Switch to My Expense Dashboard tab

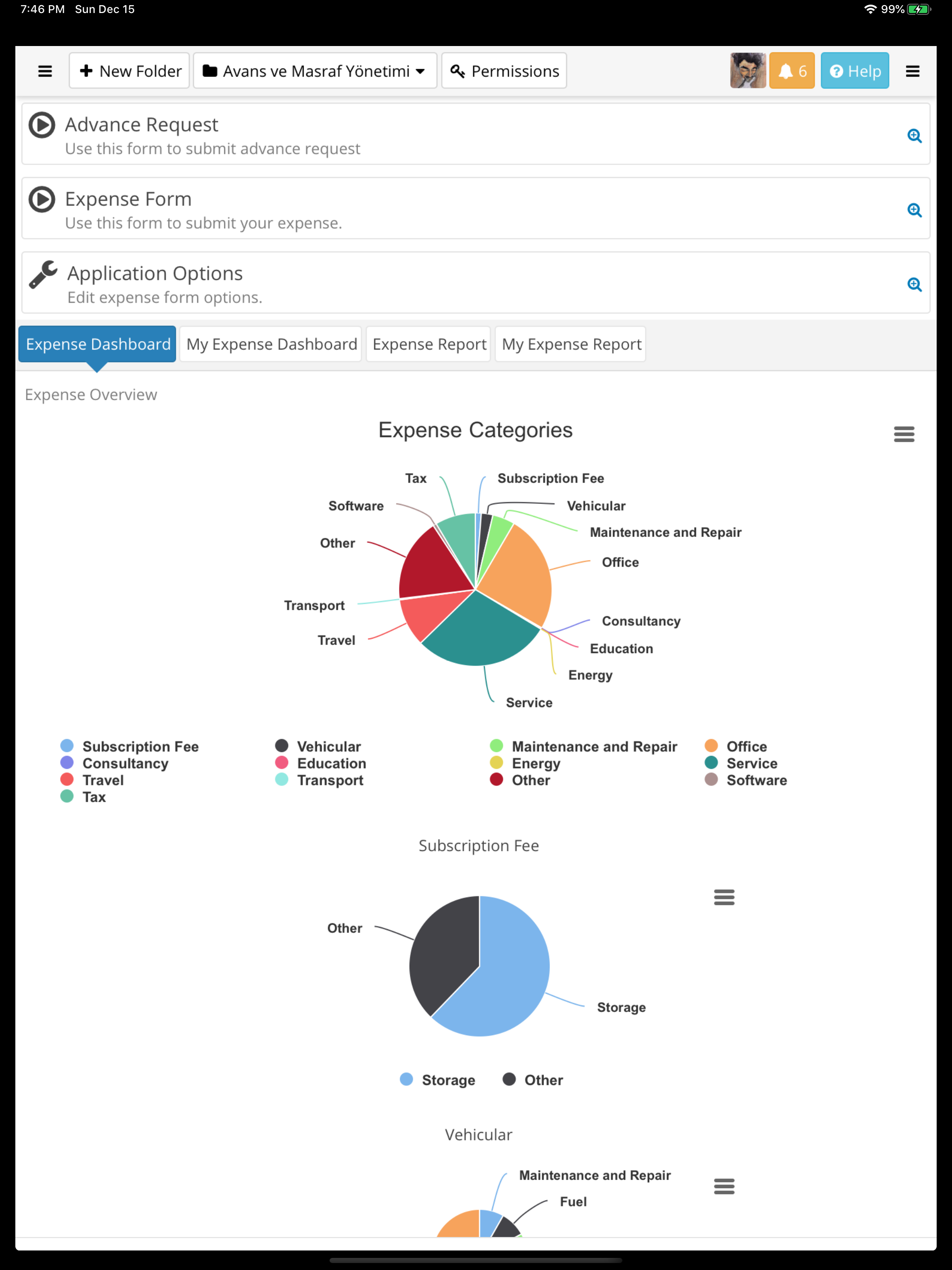(x=271, y=344)
